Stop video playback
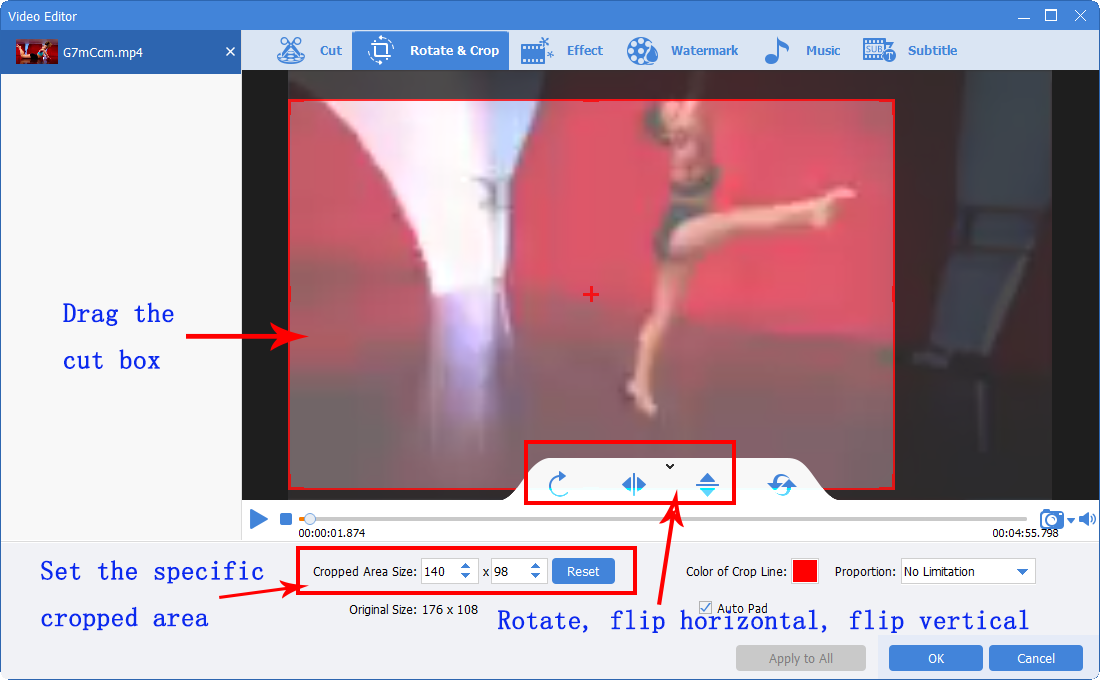The width and height of the screenshot is (1100, 680). pyautogui.click(x=286, y=519)
